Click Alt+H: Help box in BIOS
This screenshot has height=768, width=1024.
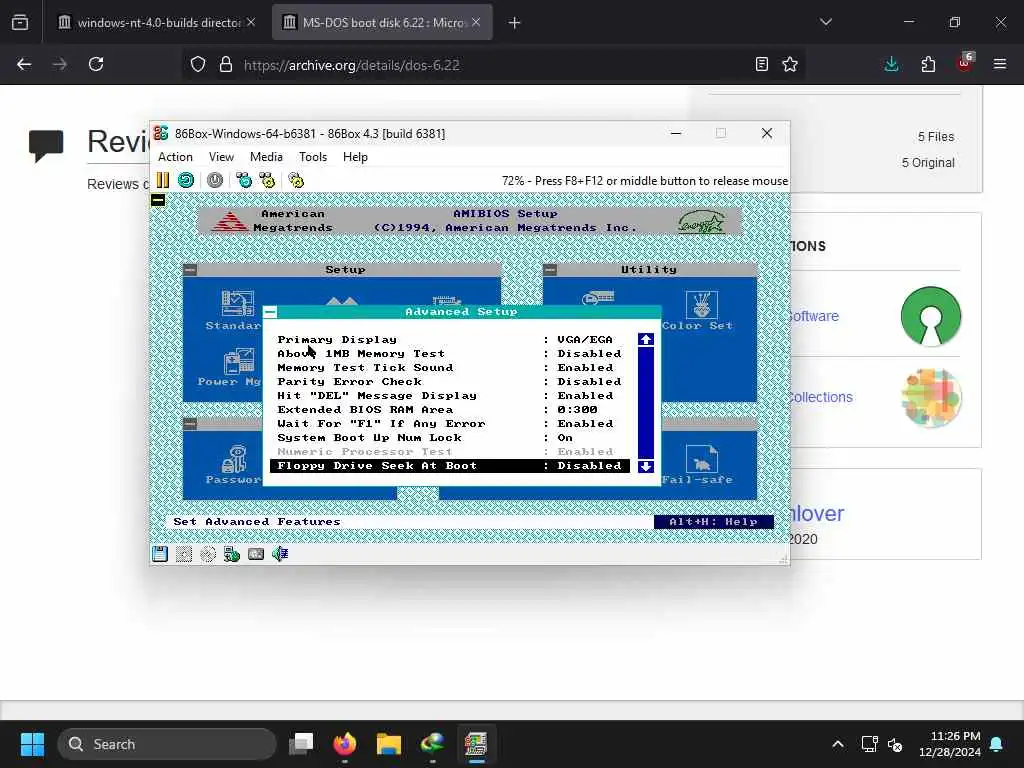click(713, 522)
